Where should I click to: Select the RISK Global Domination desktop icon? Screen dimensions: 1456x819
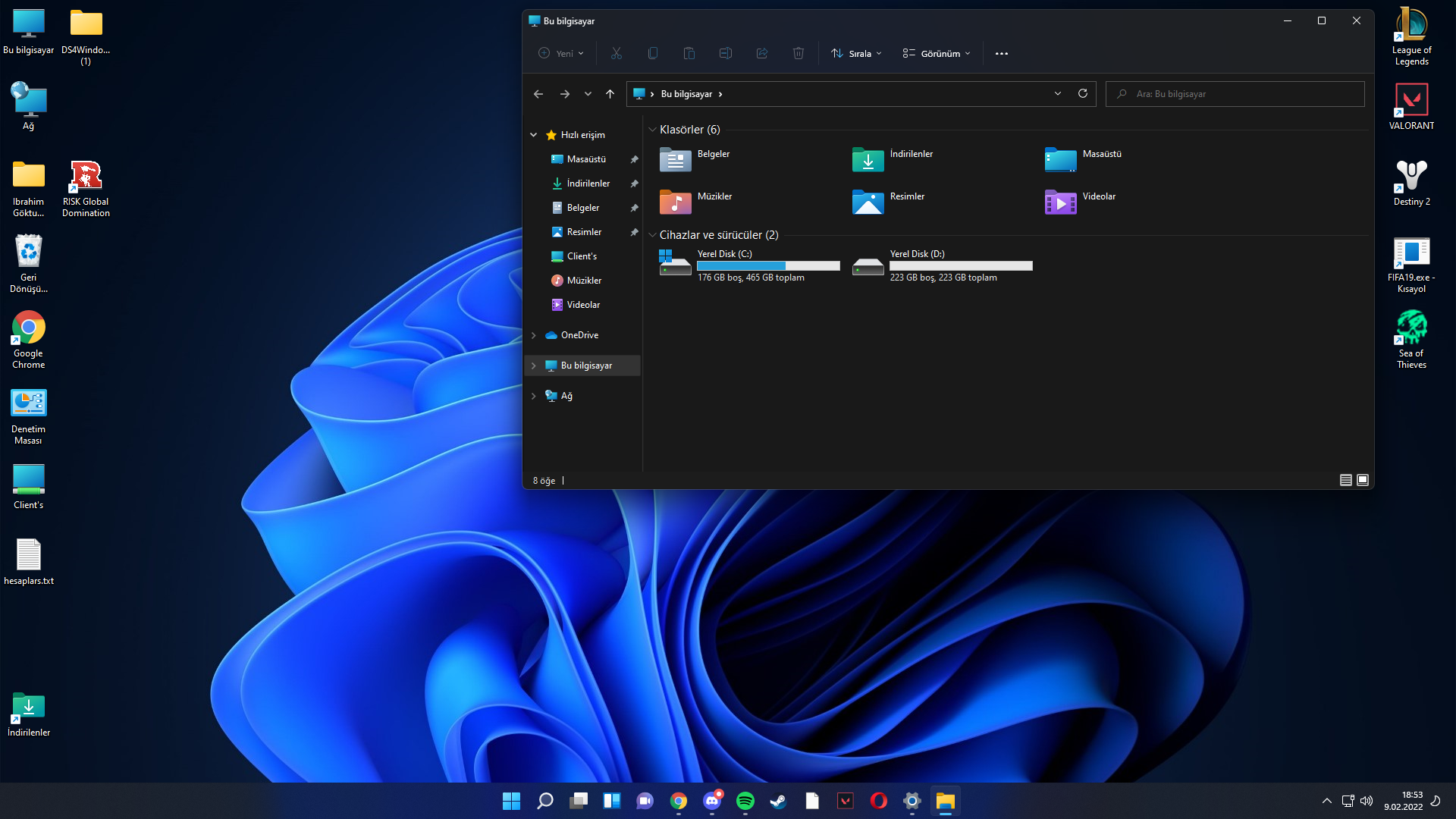click(x=86, y=188)
